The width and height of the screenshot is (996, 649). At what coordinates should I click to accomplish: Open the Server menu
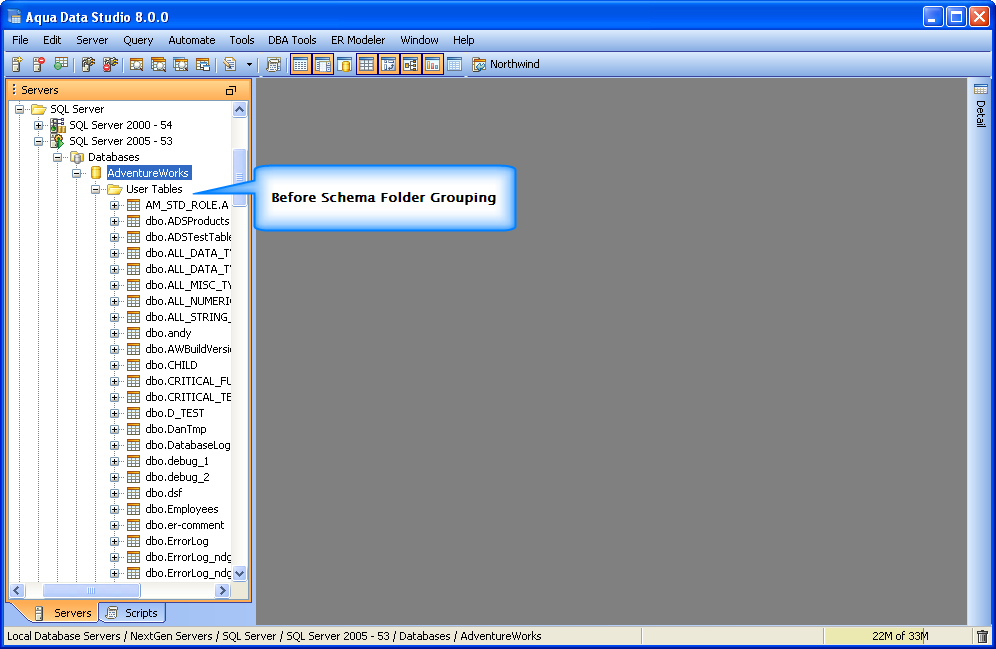92,40
